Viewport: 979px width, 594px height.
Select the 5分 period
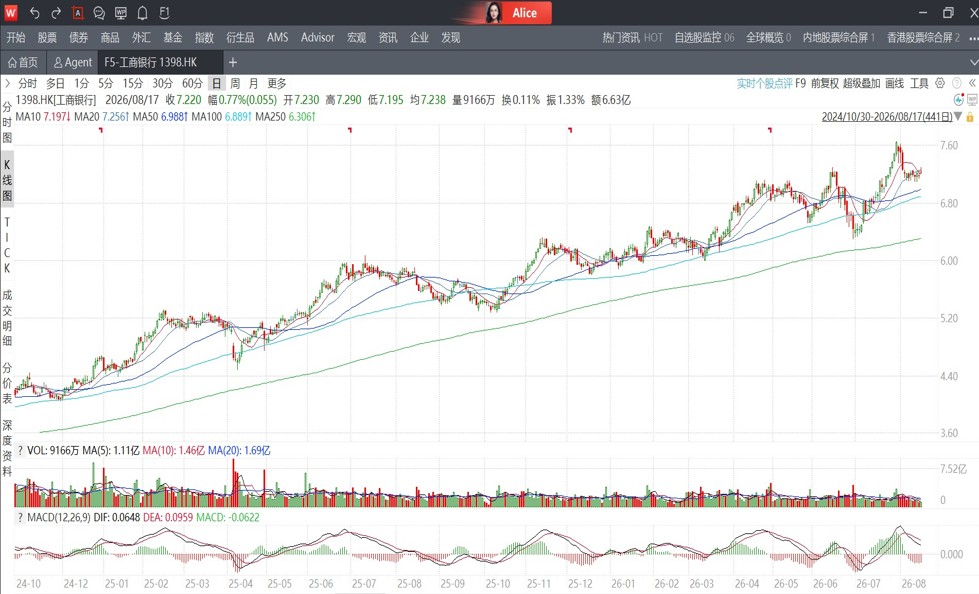(x=106, y=83)
